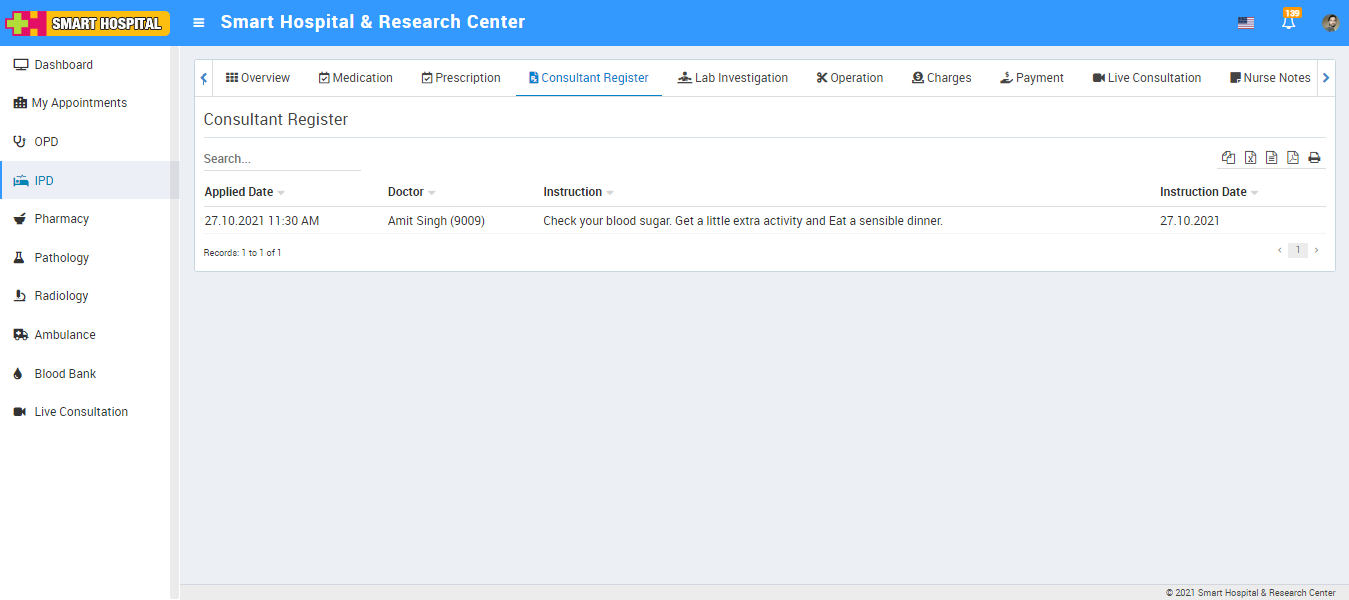Copy the consultant register table
The image size is (1349, 600).
pos(1228,158)
